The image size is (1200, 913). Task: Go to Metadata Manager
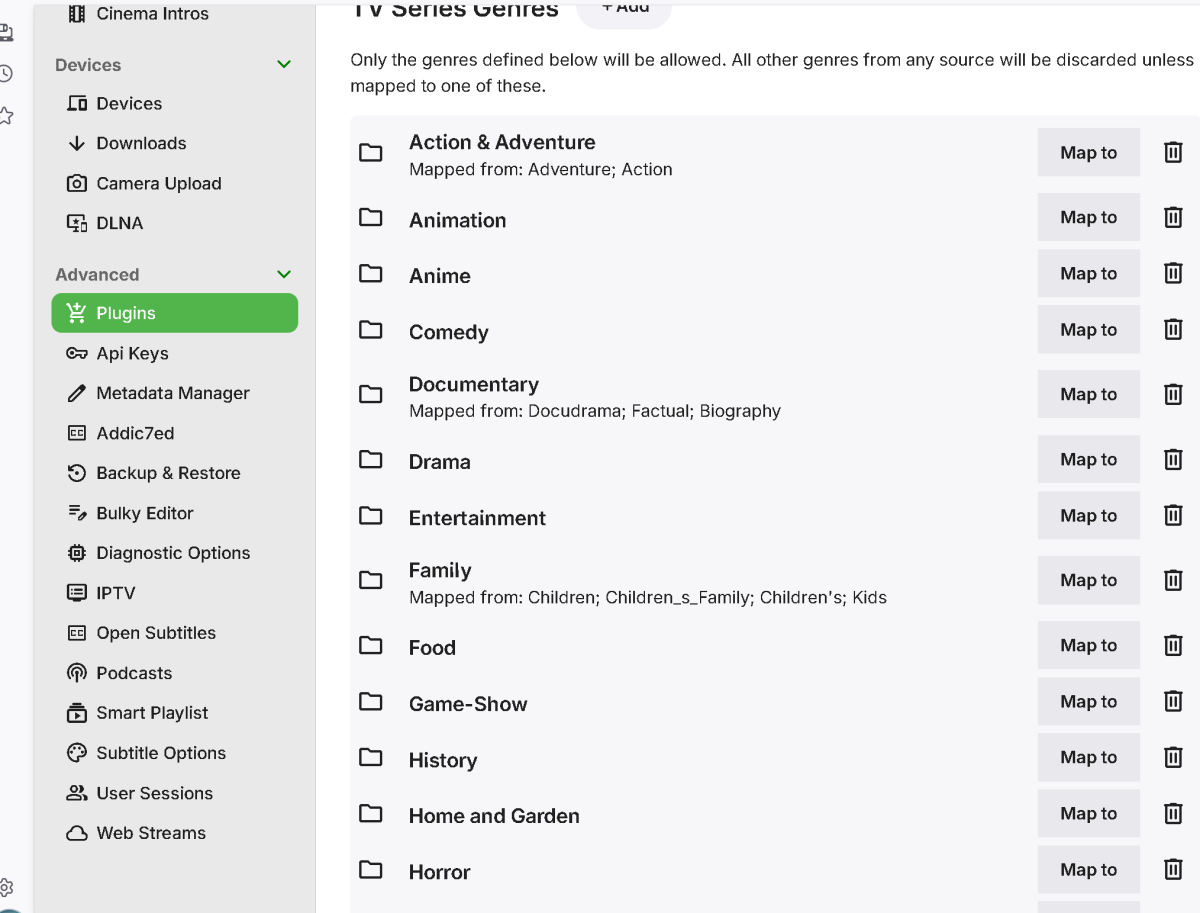[x=172, y=393]
